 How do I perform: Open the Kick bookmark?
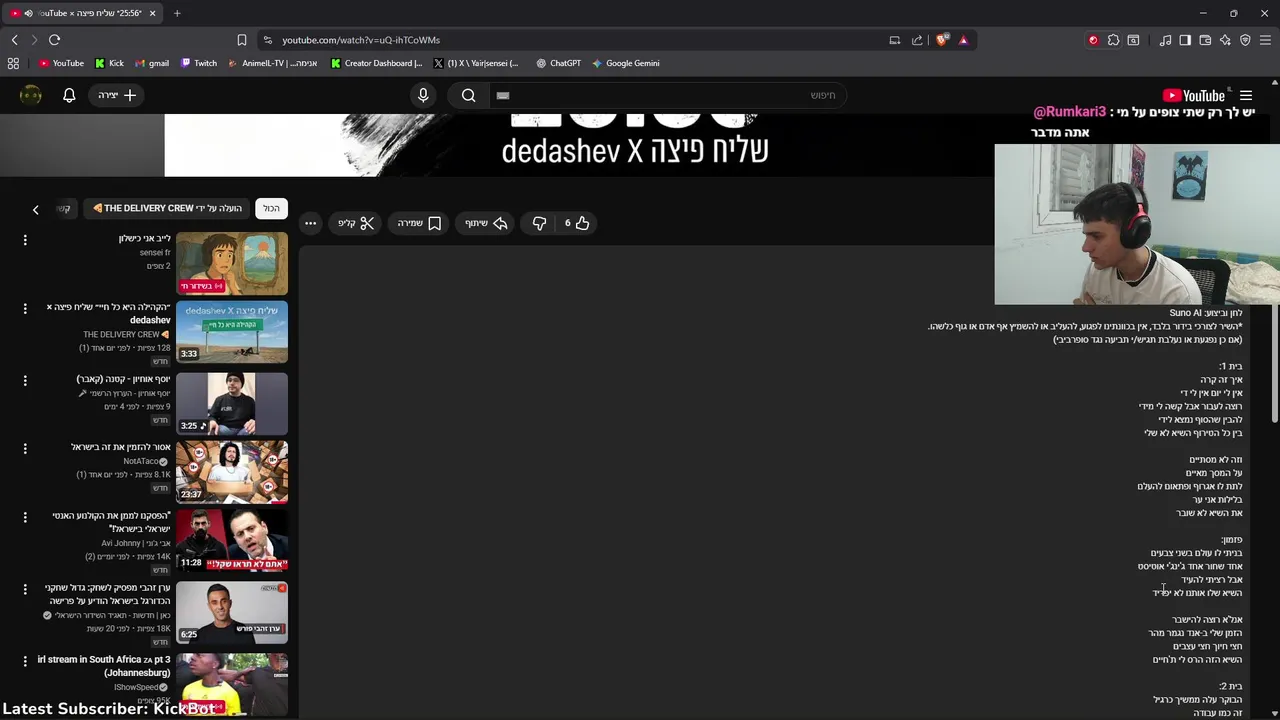(109, 63)
